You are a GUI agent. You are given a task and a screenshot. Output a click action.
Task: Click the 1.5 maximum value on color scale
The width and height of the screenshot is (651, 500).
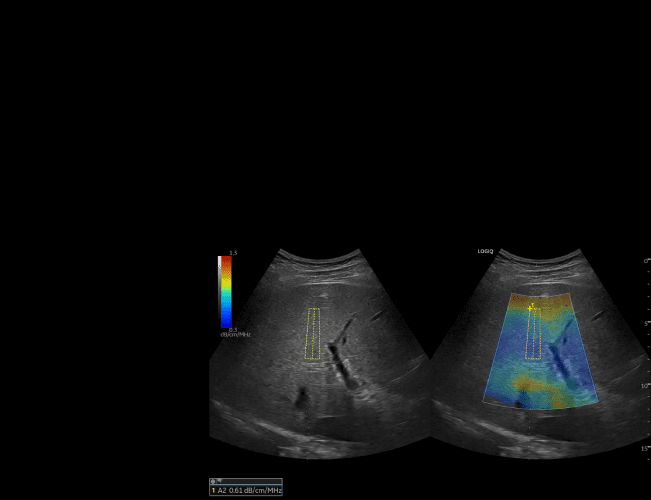[232, 253]
